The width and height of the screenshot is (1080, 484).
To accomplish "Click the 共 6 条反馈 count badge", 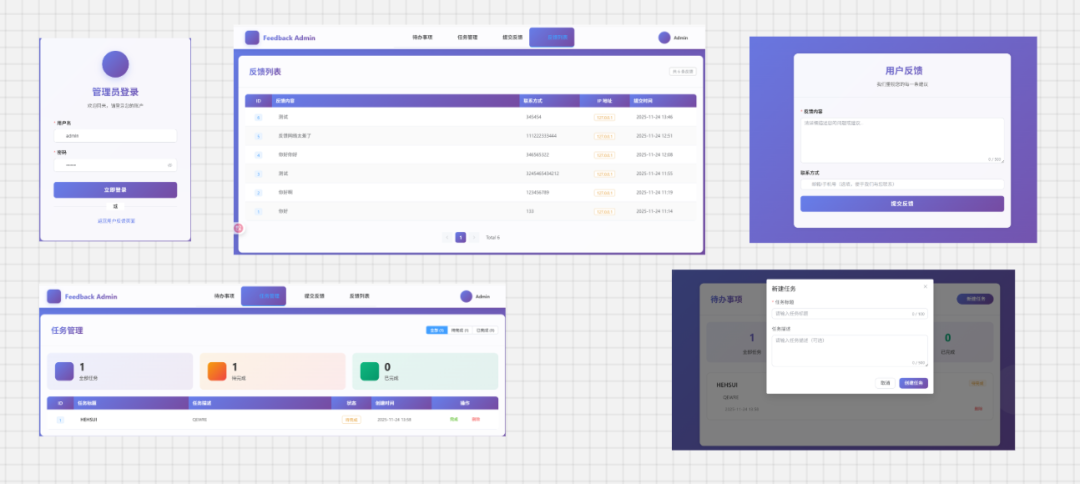I will [683, 72].
